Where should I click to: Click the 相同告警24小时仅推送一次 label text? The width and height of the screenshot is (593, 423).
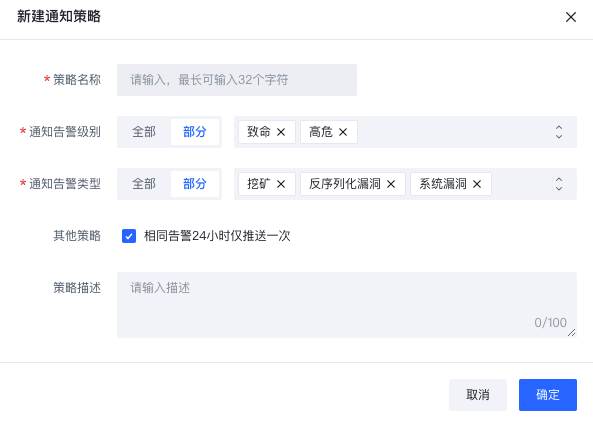(x=217, y=236)
